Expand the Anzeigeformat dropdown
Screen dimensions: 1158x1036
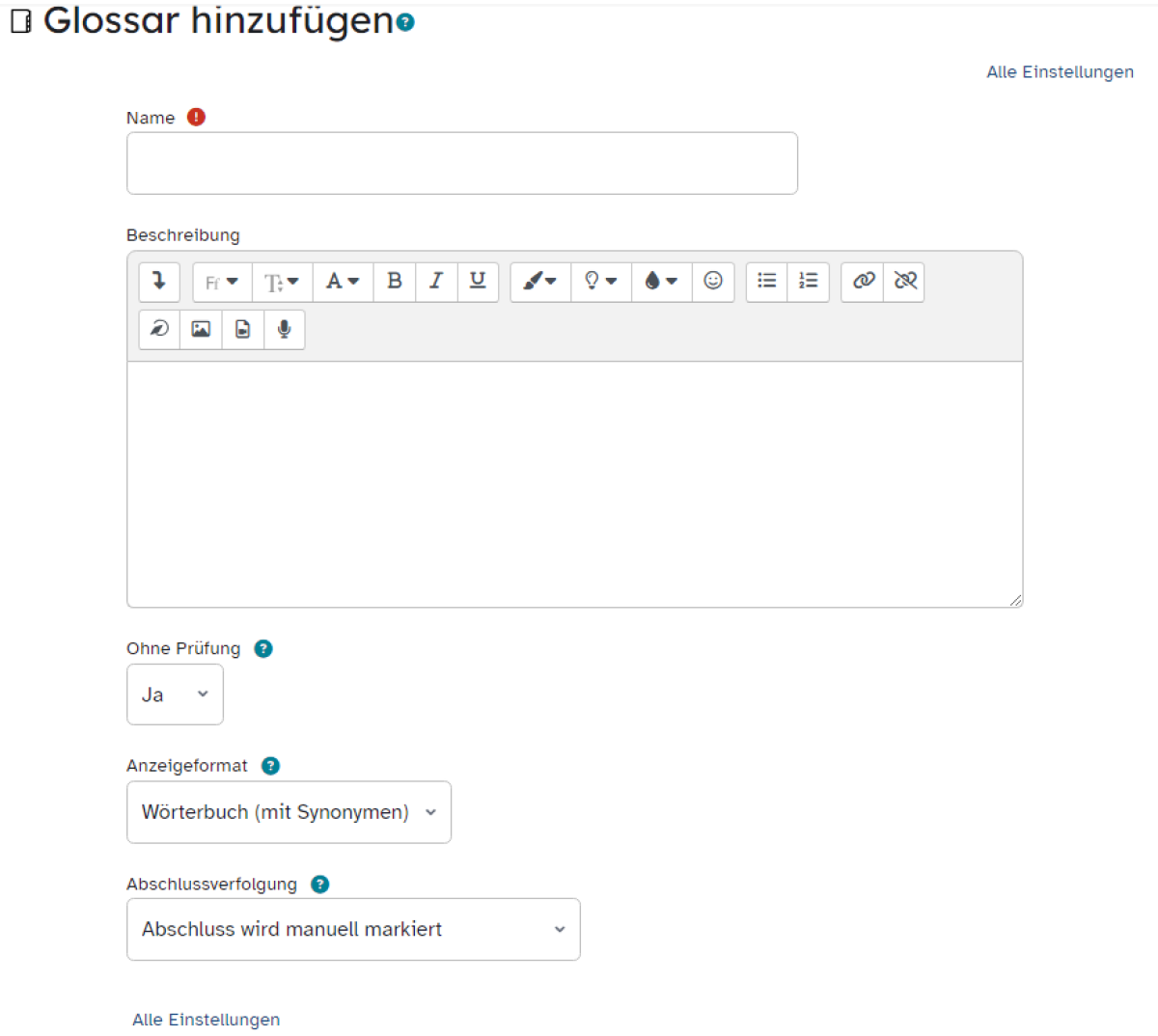tap(289, 811)
